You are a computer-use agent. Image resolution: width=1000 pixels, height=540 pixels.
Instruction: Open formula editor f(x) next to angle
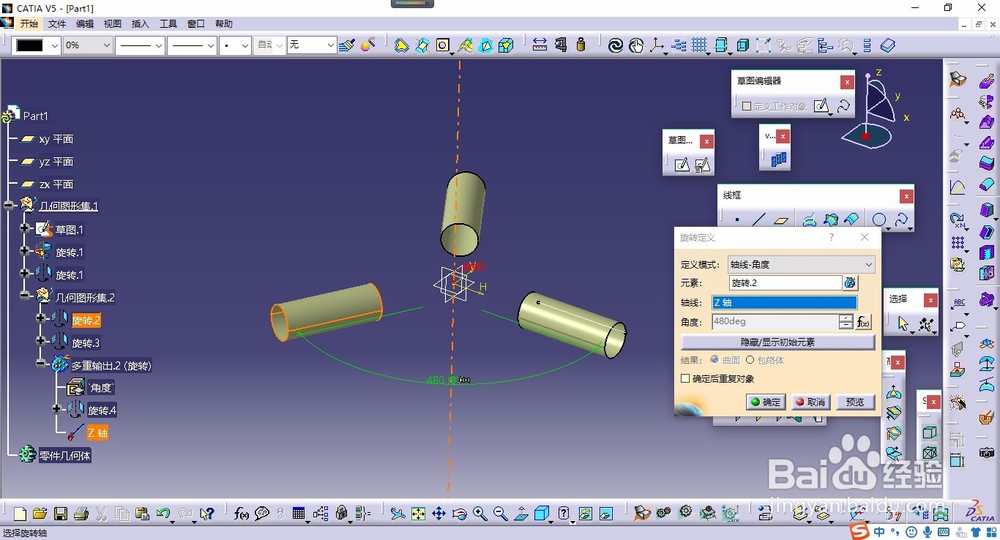click(x=863, y=322)
